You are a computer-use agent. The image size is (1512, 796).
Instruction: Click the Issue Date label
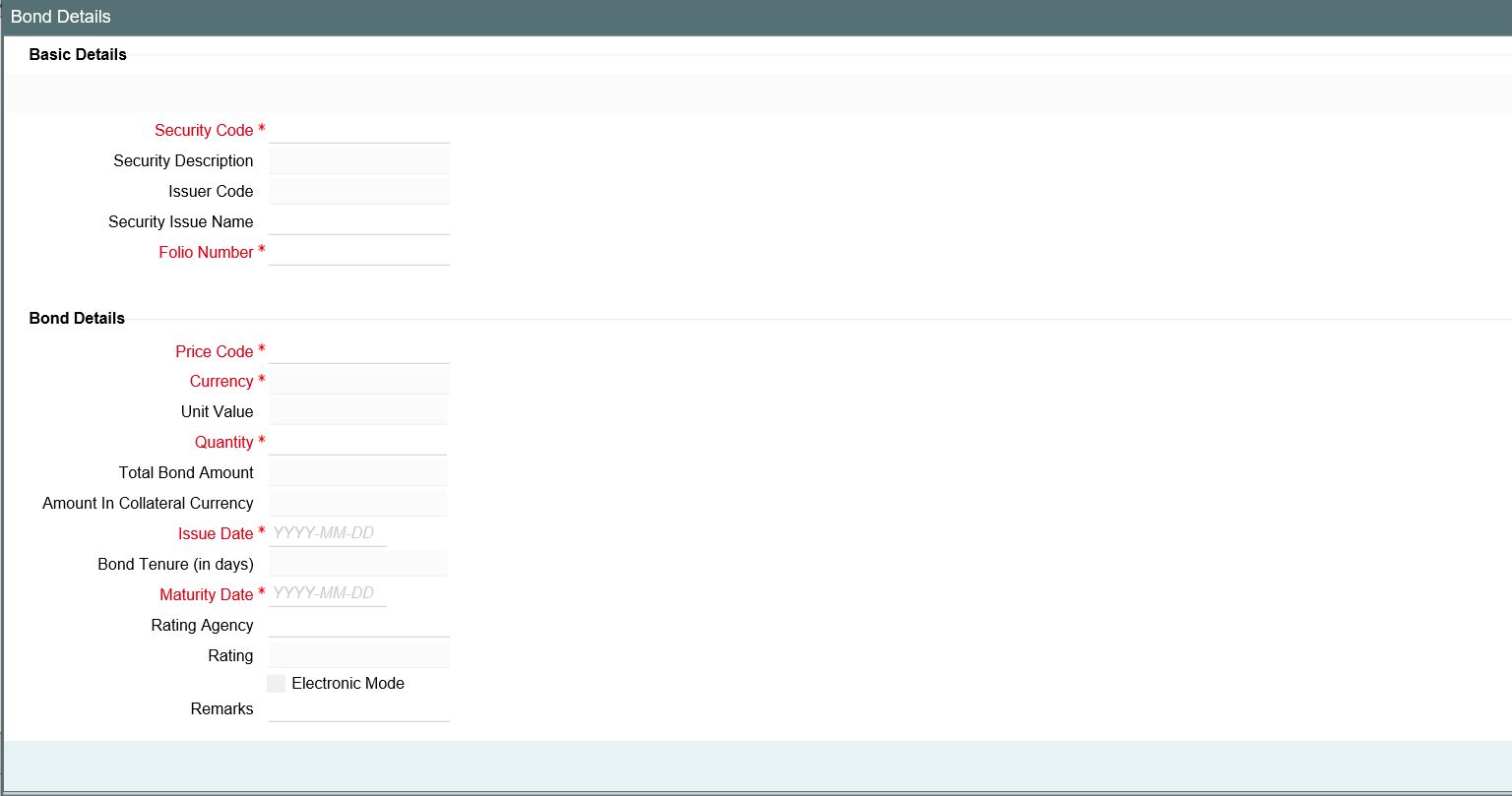[x=216, y=533]
